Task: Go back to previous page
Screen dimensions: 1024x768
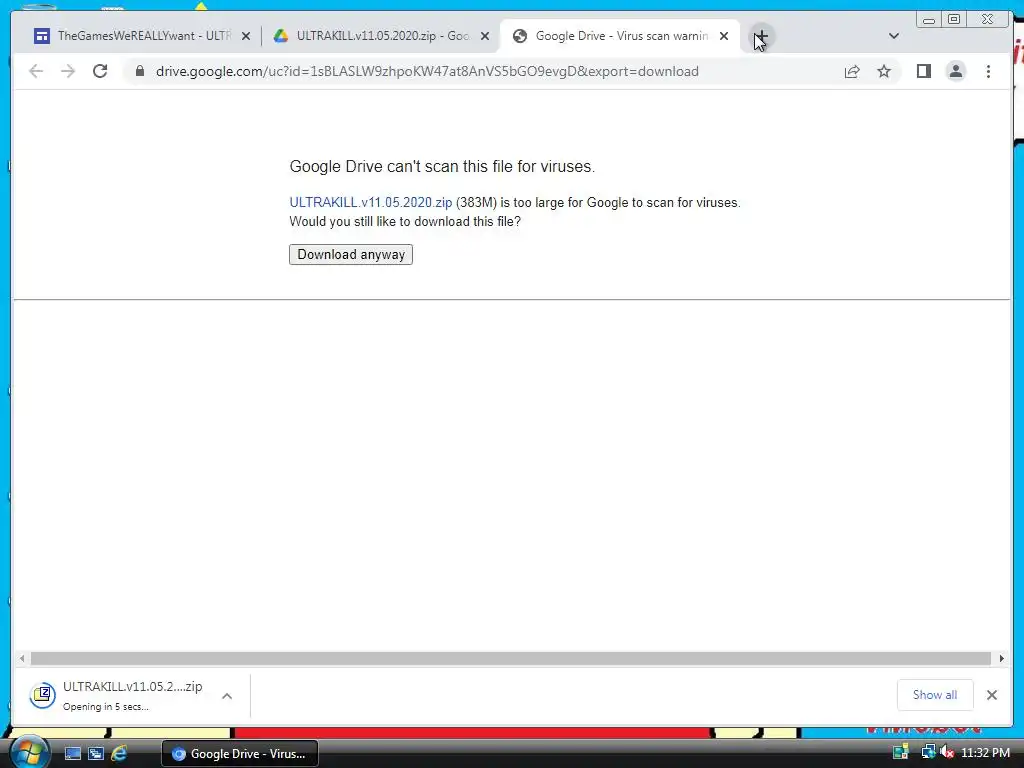Action: [36, 71]
